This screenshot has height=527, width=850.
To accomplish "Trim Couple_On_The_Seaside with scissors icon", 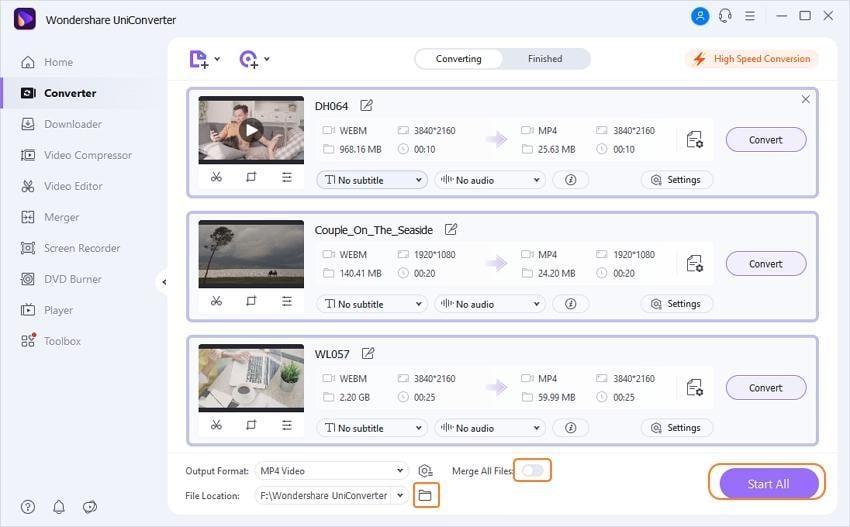I will tap(216, 301).
